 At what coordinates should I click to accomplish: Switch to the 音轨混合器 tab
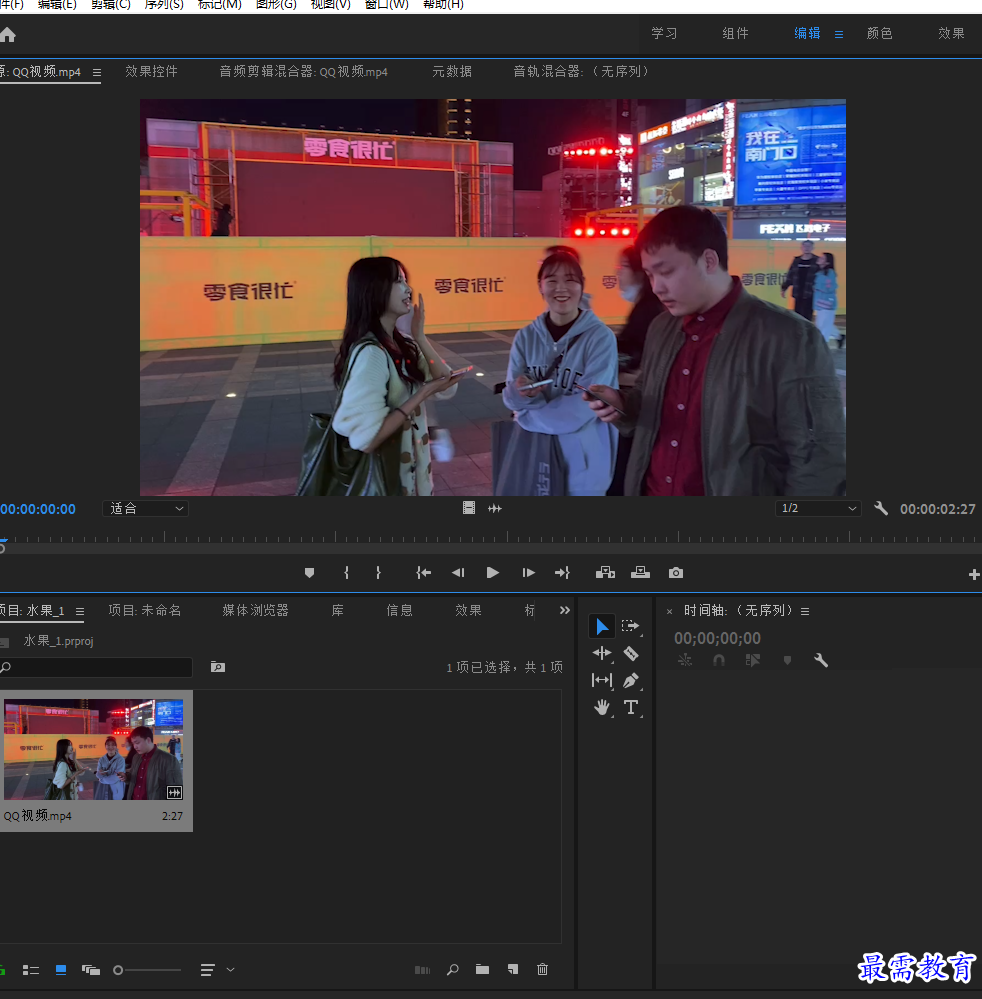(x=582, y=71)
